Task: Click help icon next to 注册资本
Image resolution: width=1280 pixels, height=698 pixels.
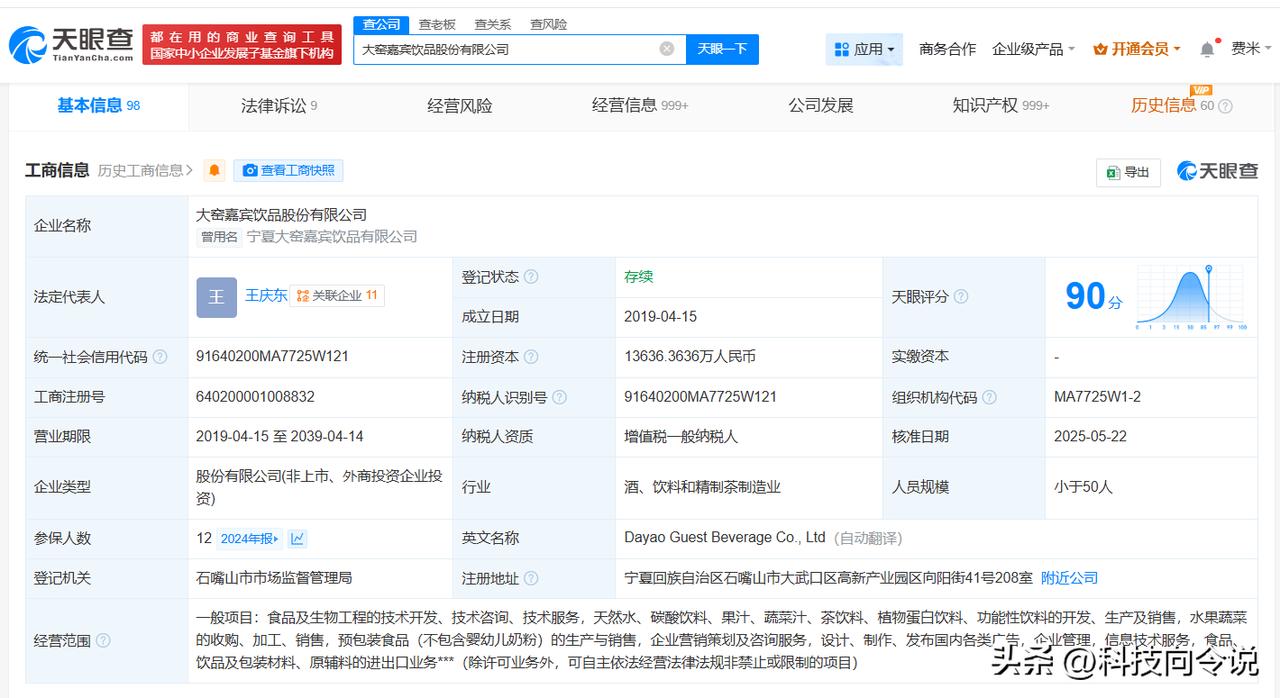Action: pyautogui.click(x=531, y=357)
